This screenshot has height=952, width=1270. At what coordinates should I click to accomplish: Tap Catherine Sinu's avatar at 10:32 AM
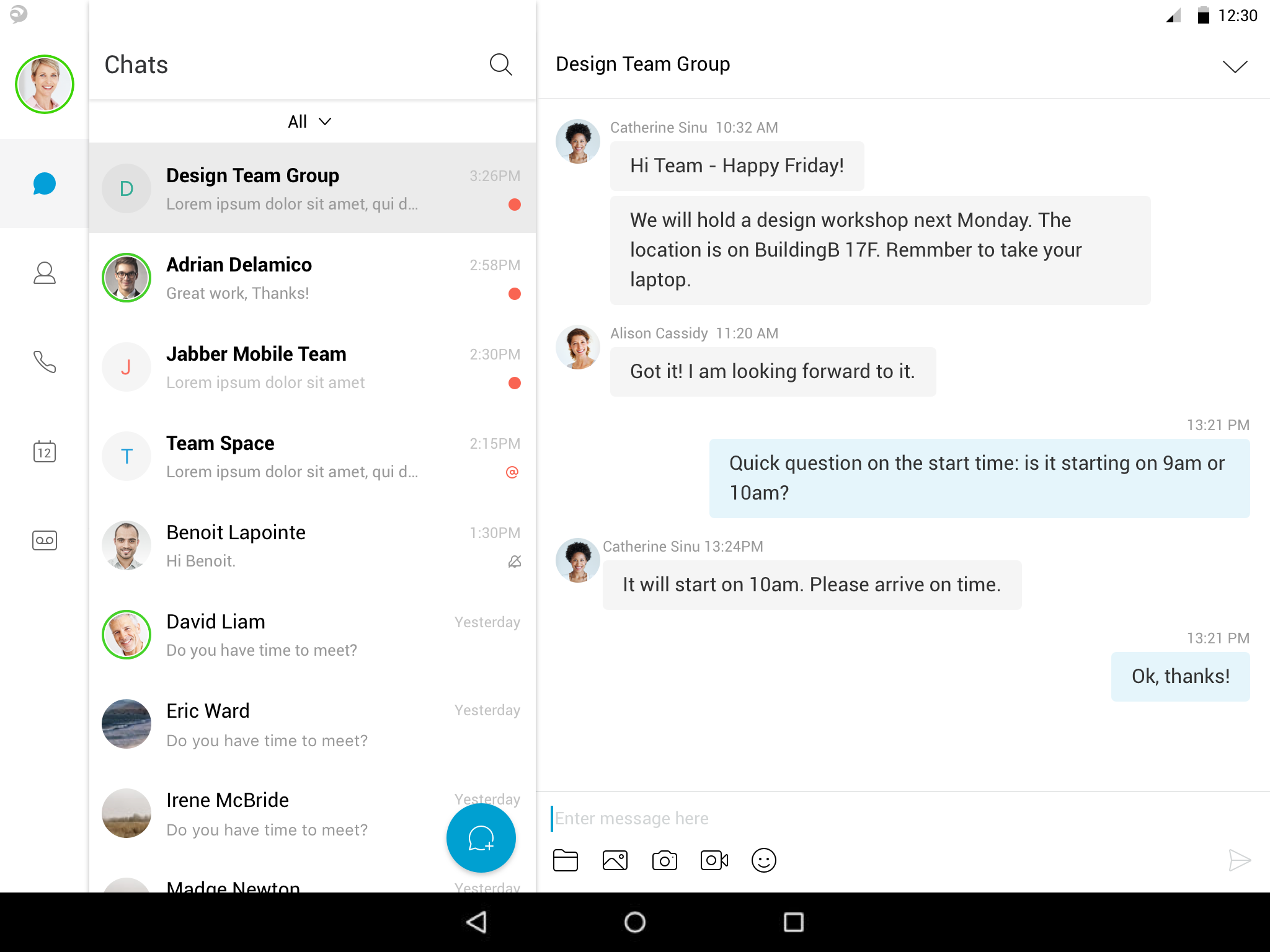point(578,141)
